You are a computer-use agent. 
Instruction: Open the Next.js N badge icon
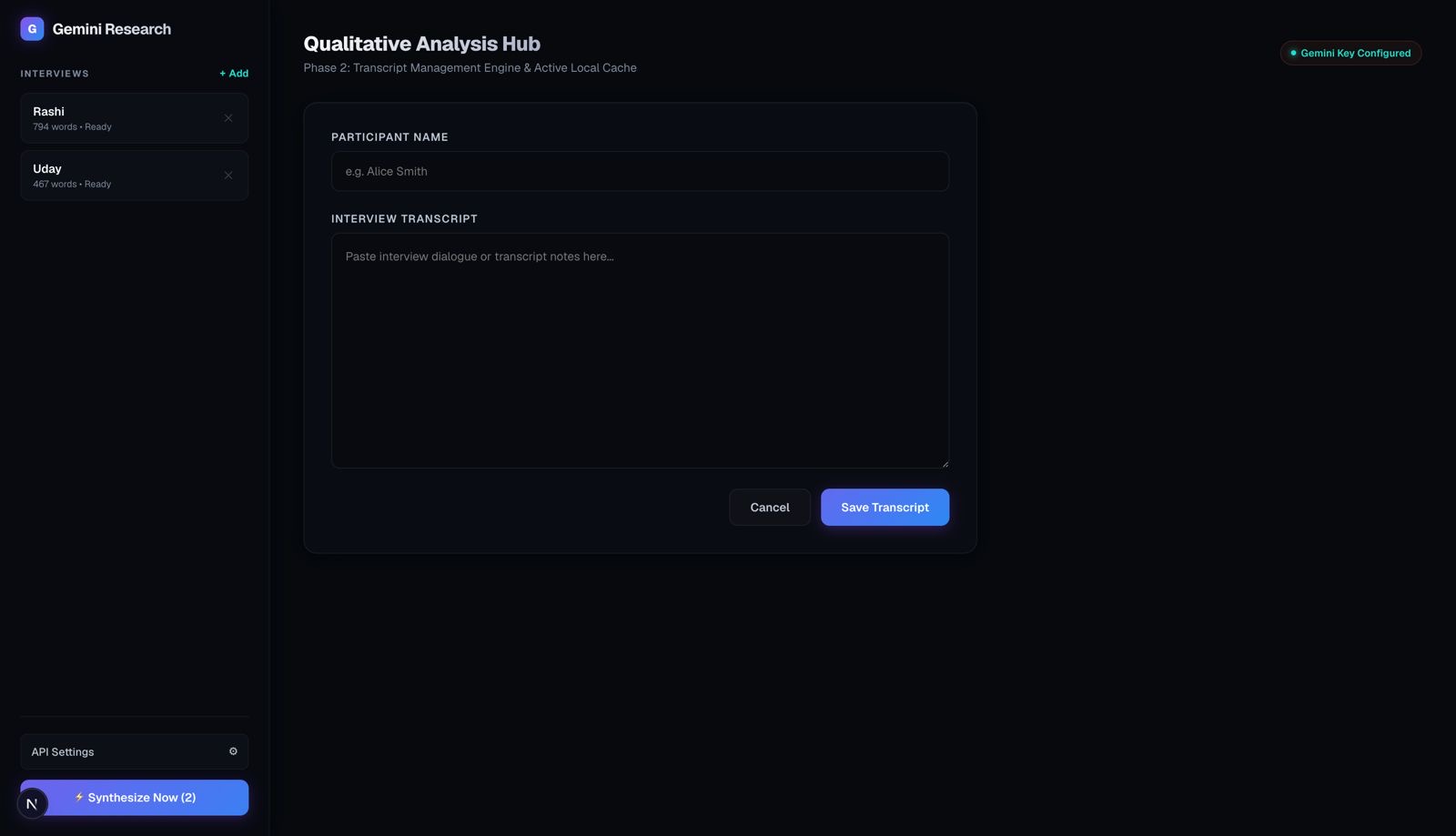(x=32, y=803)
